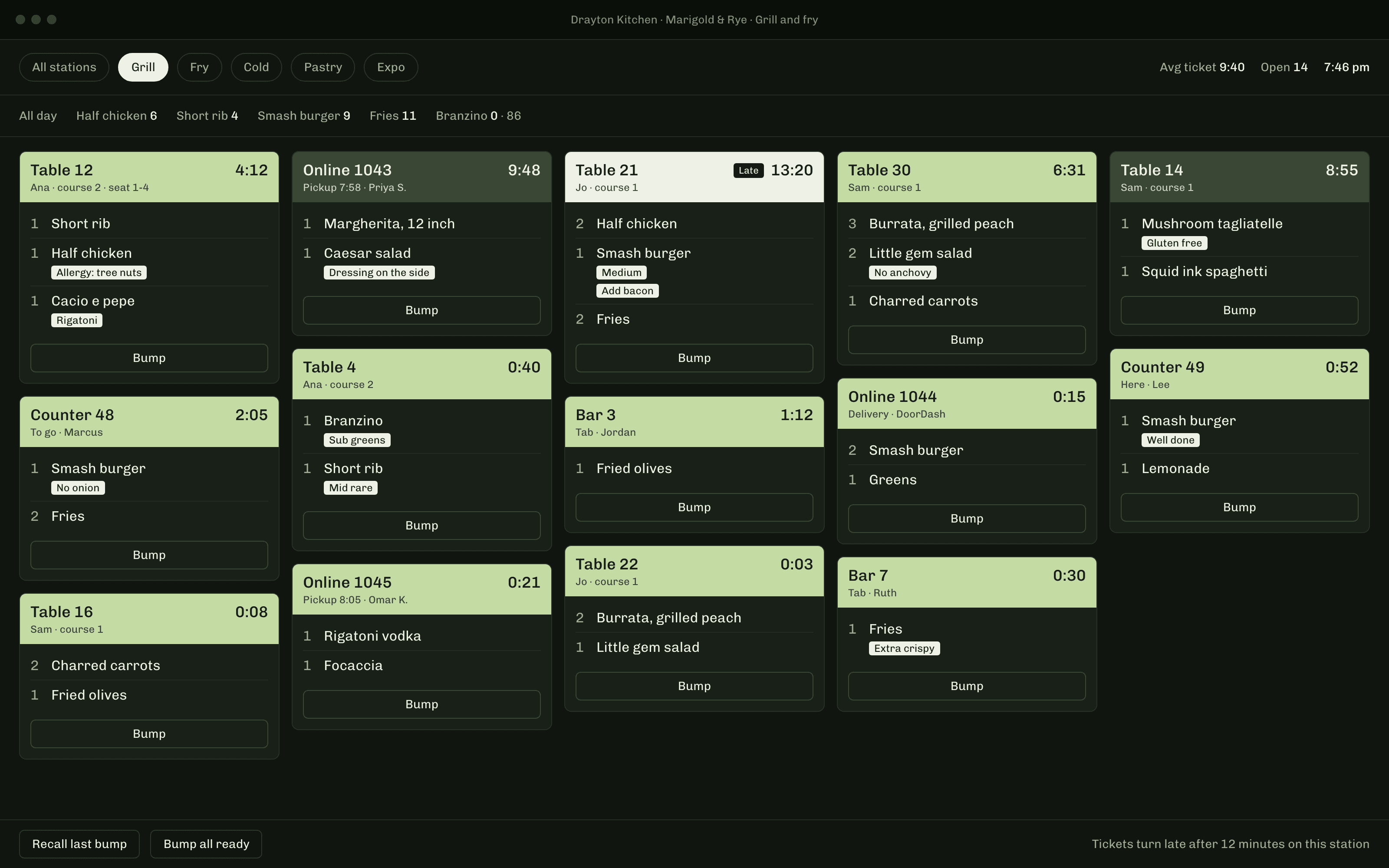
Task: Click Squid ink spaghetti on Table 14
Action: pos(1204,272)
